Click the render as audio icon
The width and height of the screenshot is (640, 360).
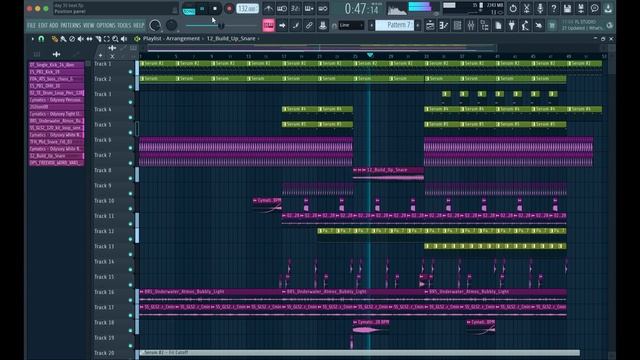pyautogui.click(x=581, y=9)
